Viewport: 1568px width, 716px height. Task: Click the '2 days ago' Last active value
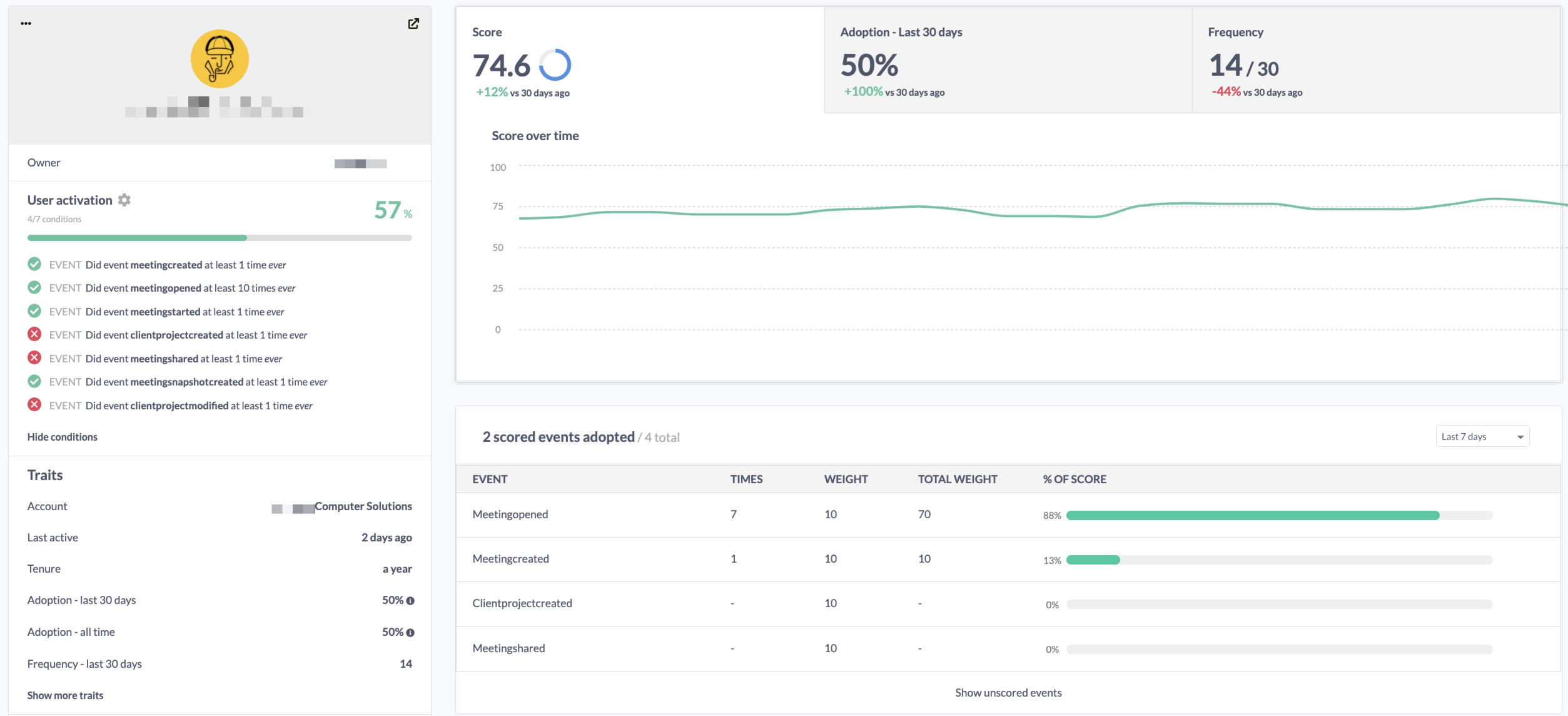pos(387,538)
